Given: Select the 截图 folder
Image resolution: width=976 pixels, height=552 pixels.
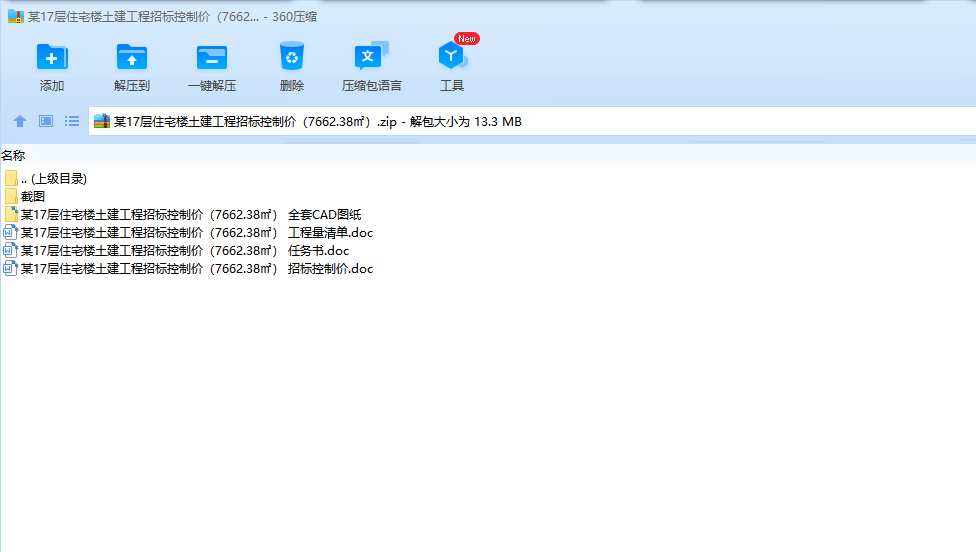Looking at the screenshot, I should [25, 197].
